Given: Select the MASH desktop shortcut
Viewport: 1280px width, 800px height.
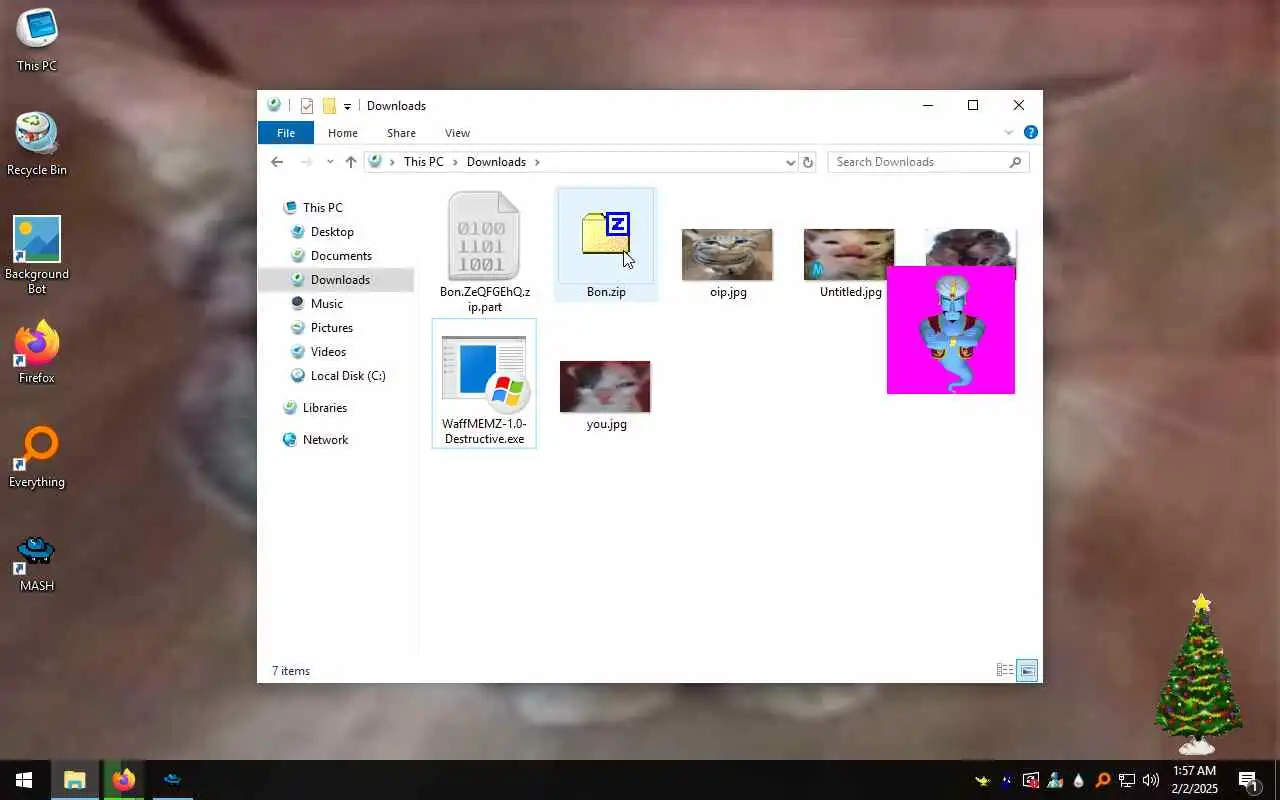Looking at the screenshot, I should 37,562.
